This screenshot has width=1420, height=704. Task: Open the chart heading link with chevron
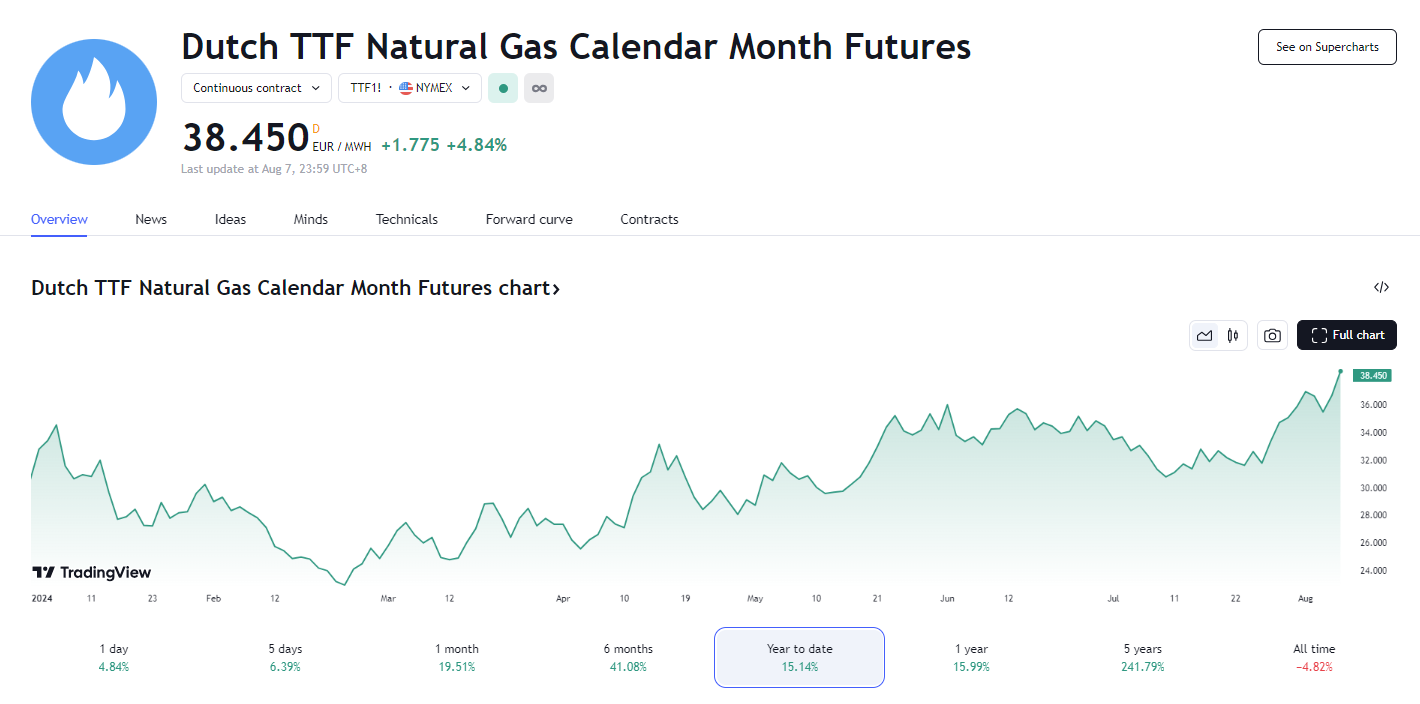pos(295,289)
